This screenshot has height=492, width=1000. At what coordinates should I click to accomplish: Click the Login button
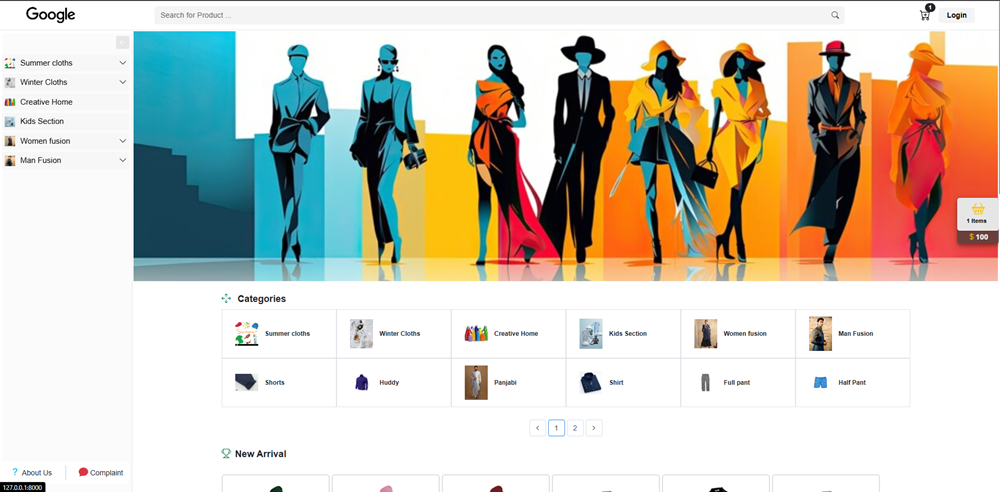(956, 15)
